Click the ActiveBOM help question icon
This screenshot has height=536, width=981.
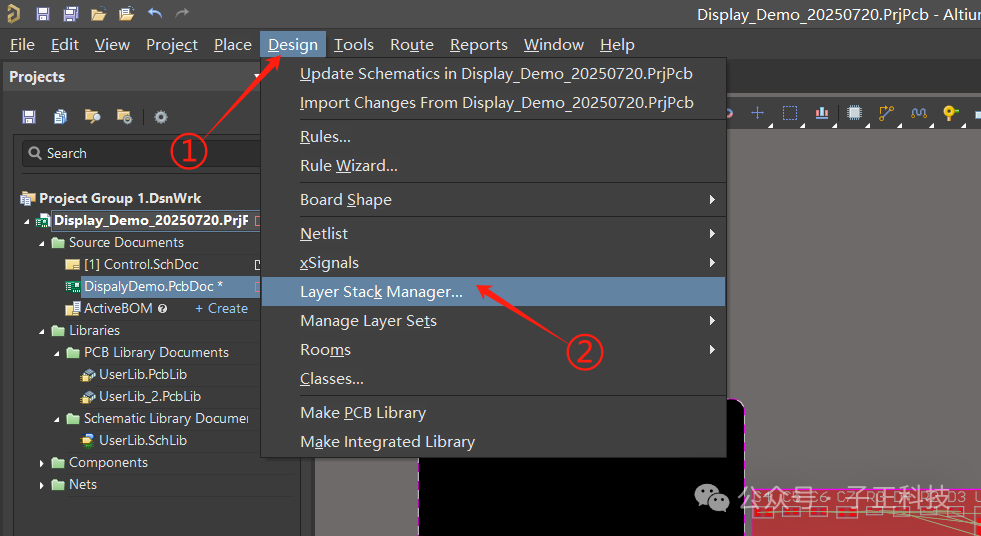[x=163, y=308]
